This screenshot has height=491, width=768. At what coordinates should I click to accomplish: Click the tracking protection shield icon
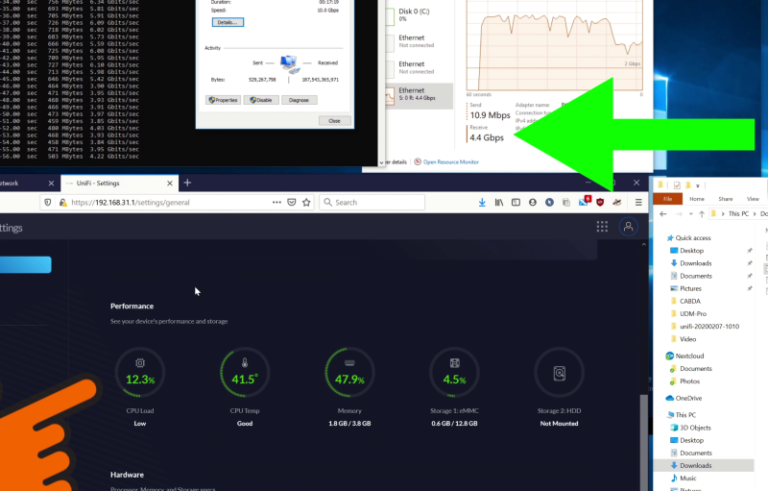coord(48,202)
